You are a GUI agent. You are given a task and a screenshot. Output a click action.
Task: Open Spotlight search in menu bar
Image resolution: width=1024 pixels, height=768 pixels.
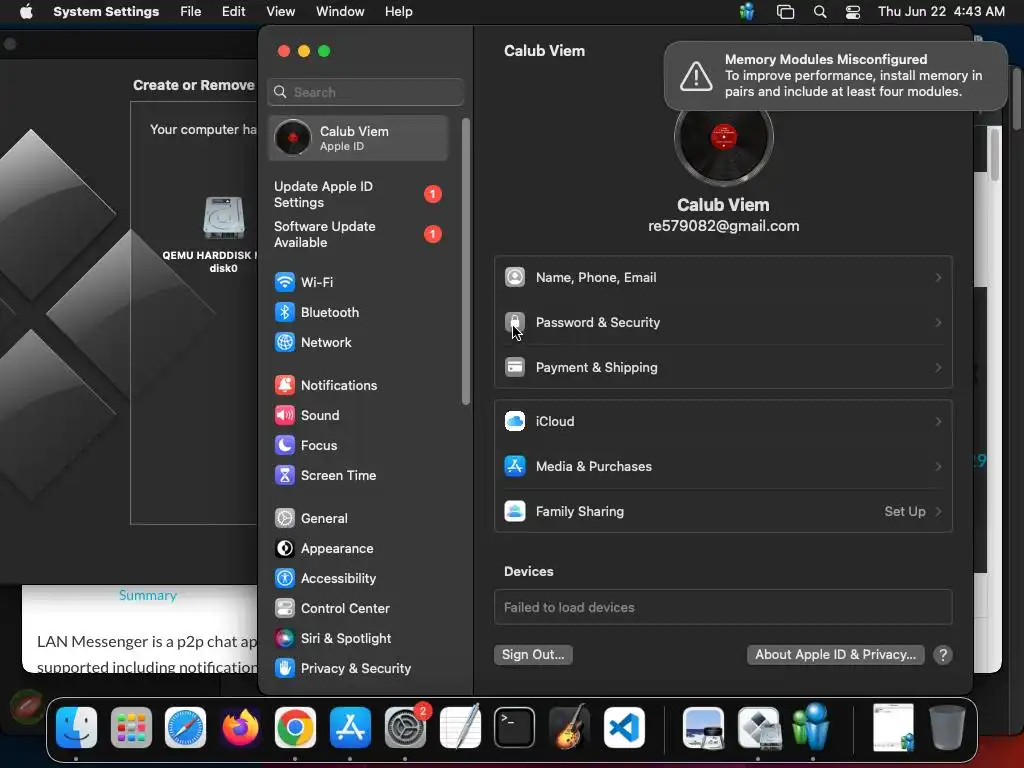820,12
